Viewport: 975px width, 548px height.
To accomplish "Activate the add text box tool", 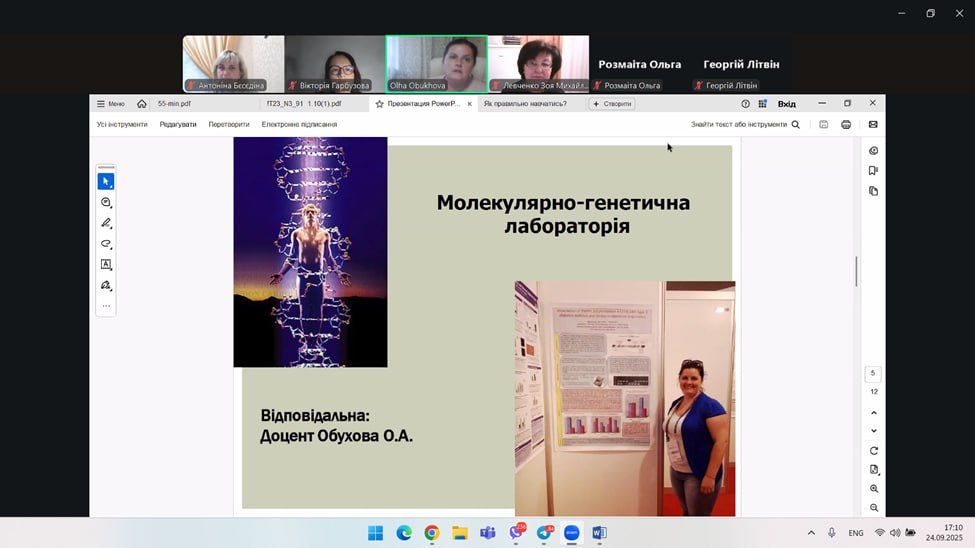I will click(x=105, y=265).
